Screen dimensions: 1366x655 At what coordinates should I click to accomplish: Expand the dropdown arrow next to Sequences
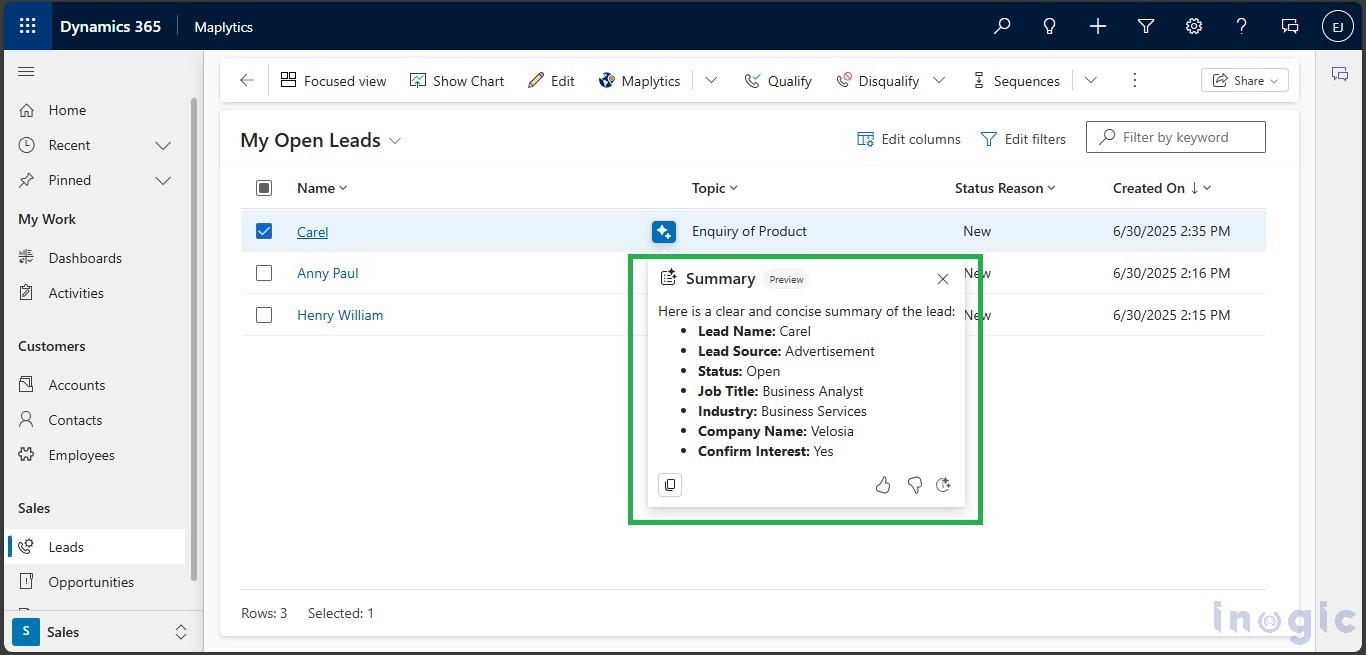(x=1091, y=81)
